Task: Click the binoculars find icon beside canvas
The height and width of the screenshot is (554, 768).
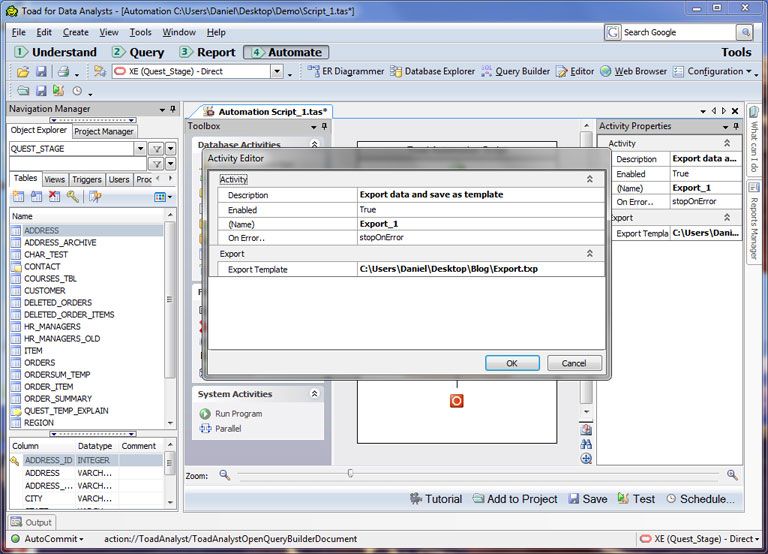Action: [x=586, y=444]
